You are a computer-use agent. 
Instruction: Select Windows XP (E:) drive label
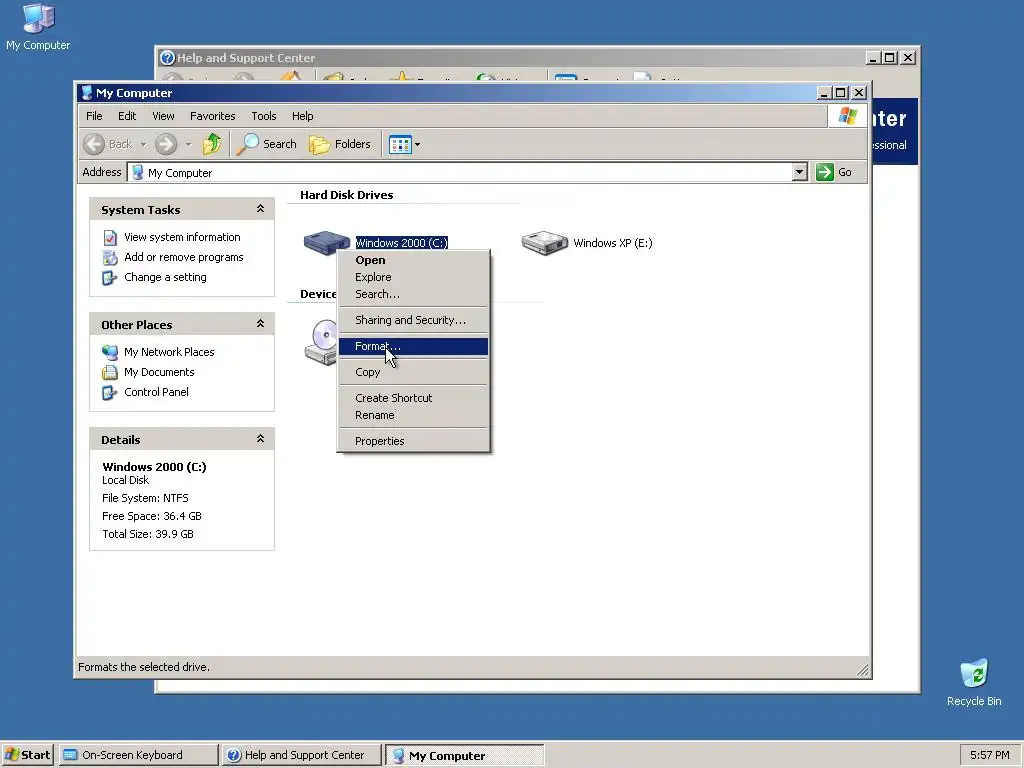613,243
